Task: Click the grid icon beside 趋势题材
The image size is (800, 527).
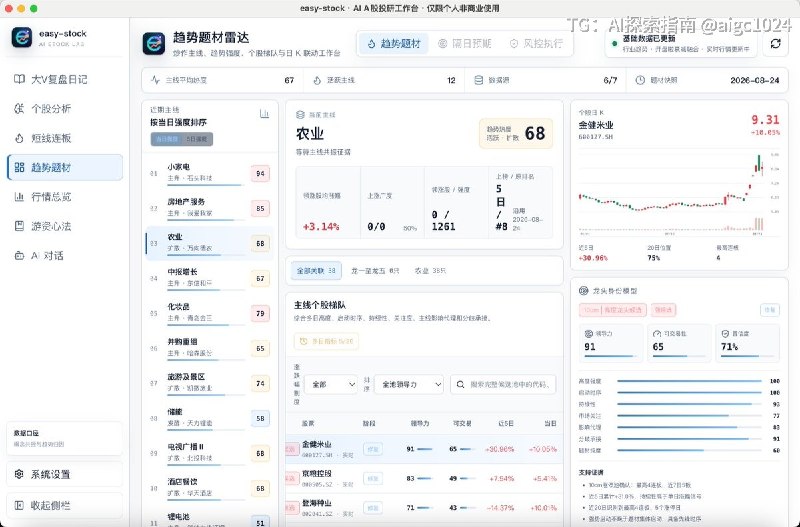Action: click(x=19, y=167)
